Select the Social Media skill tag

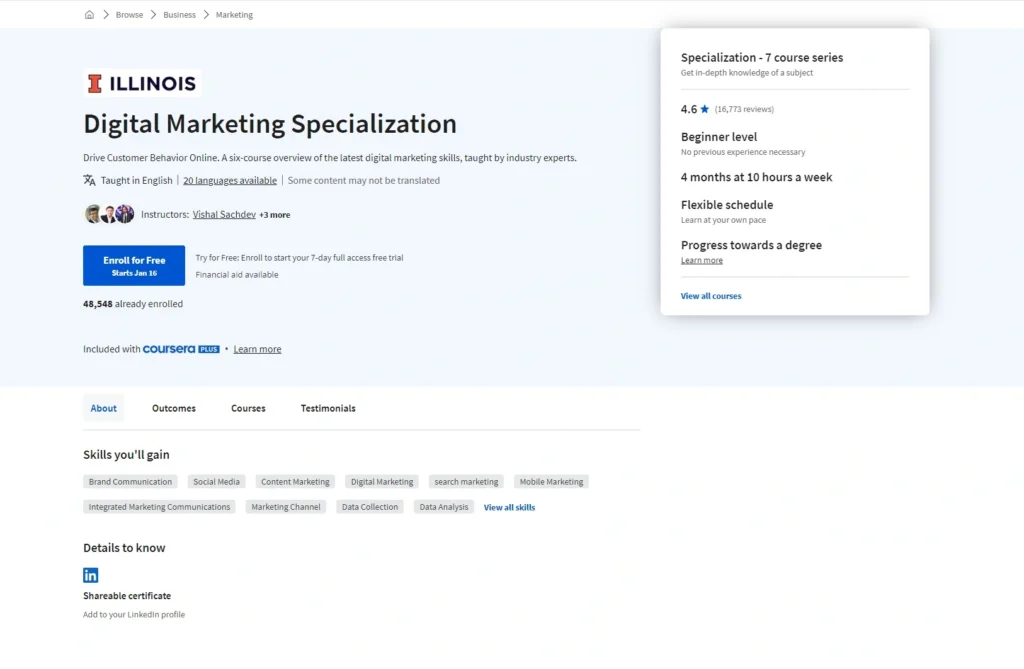tap(216, 481)
